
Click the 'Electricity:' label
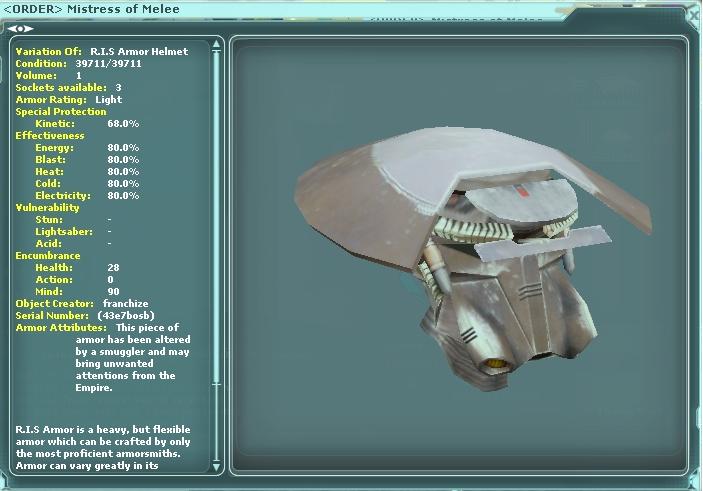point(63,196)
